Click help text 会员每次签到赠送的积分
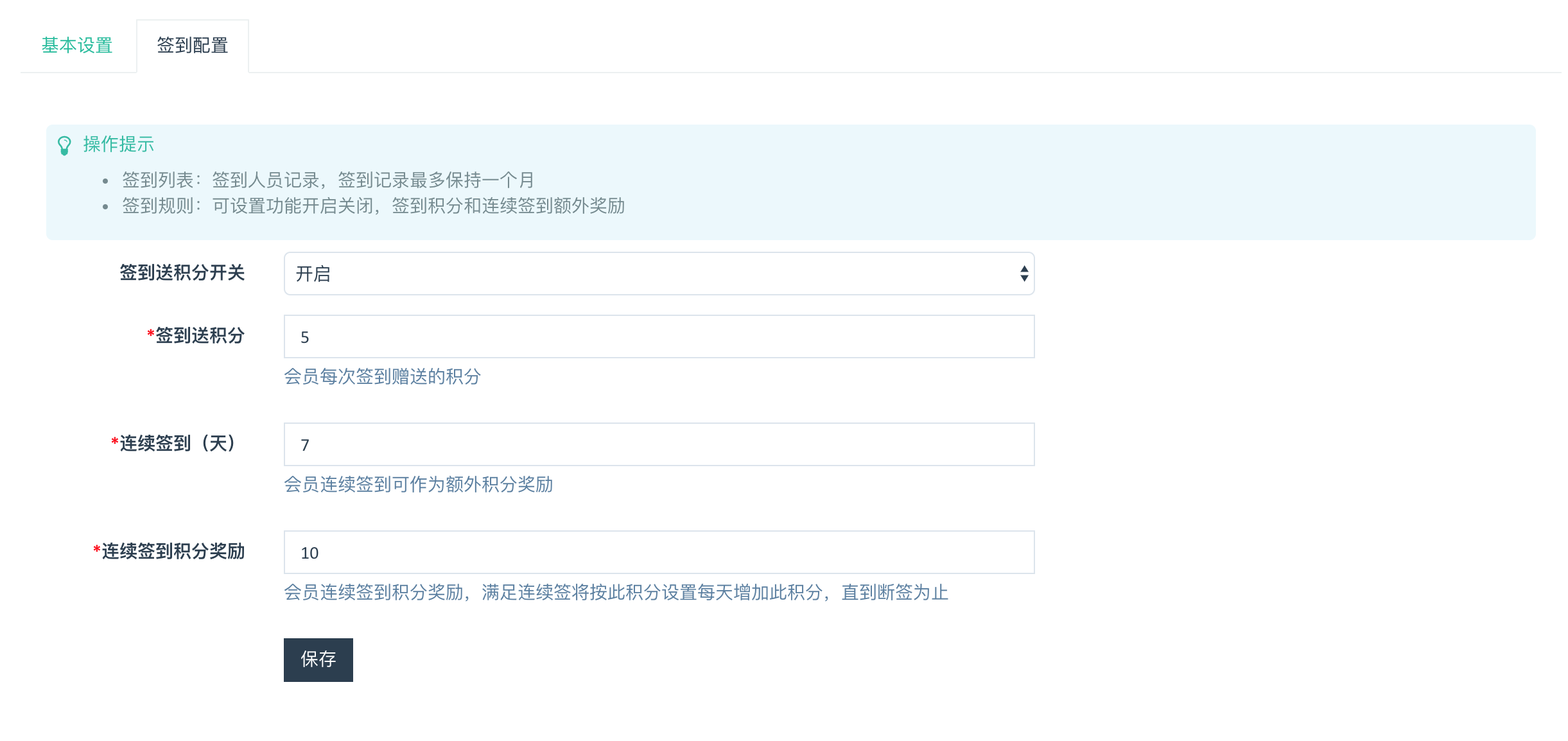Screen dimensions: 1568x741 coord(383,376)
